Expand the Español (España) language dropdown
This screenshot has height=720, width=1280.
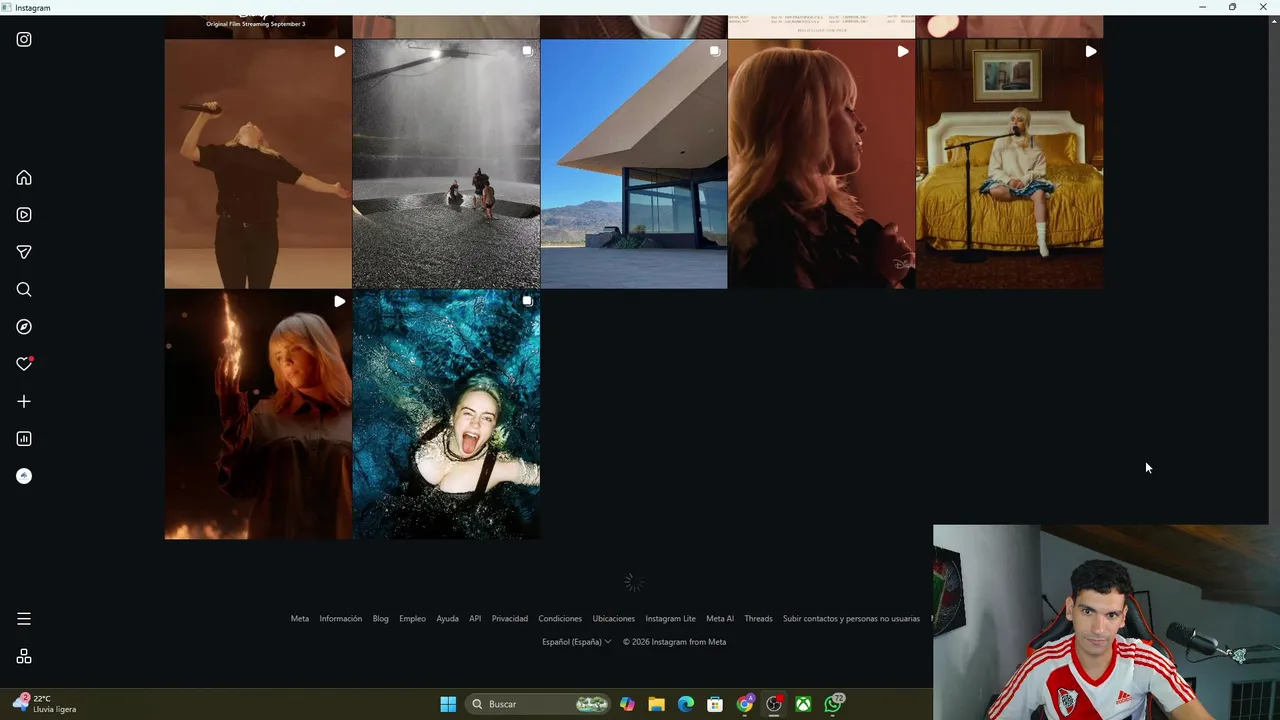point(577,642)
